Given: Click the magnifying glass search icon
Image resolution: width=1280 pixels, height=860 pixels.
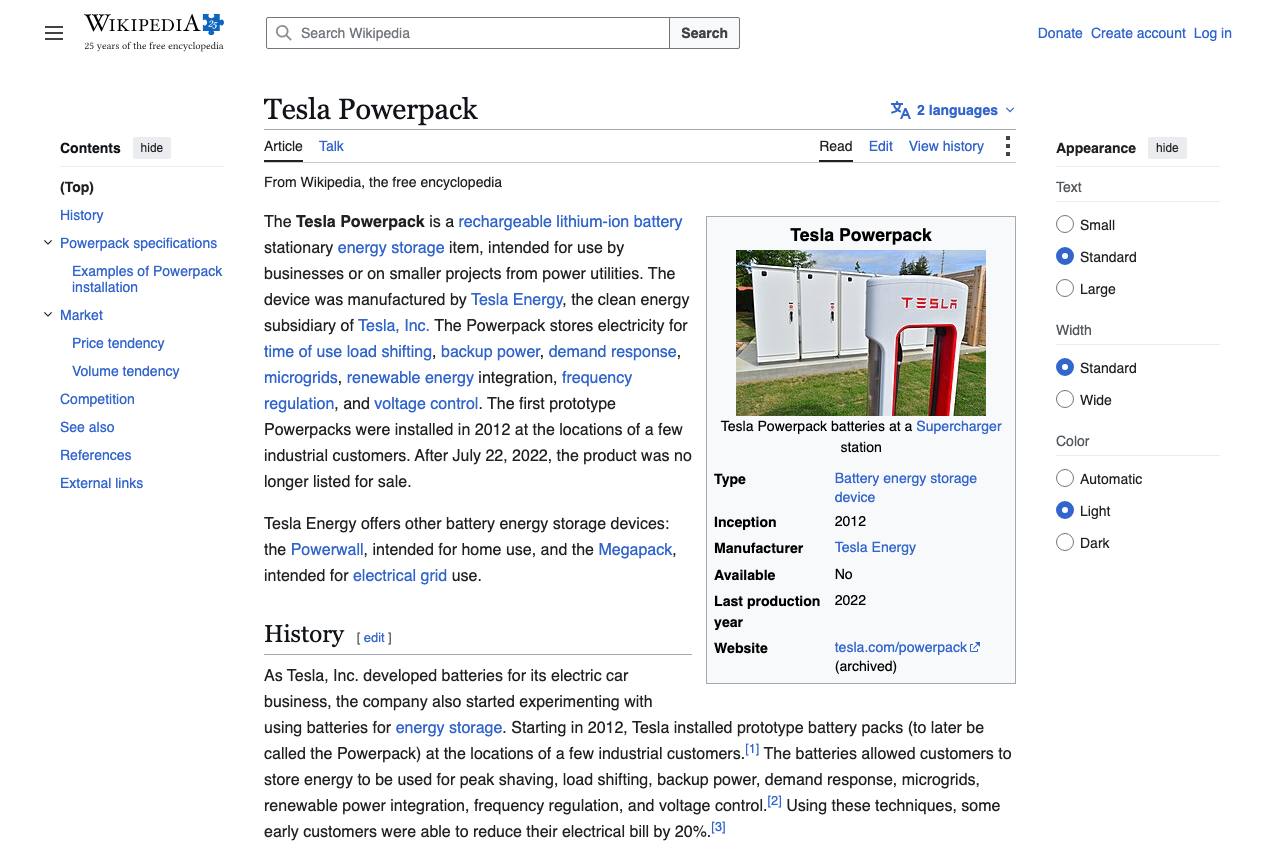Looking at the screenshot, I should [284, 33].
